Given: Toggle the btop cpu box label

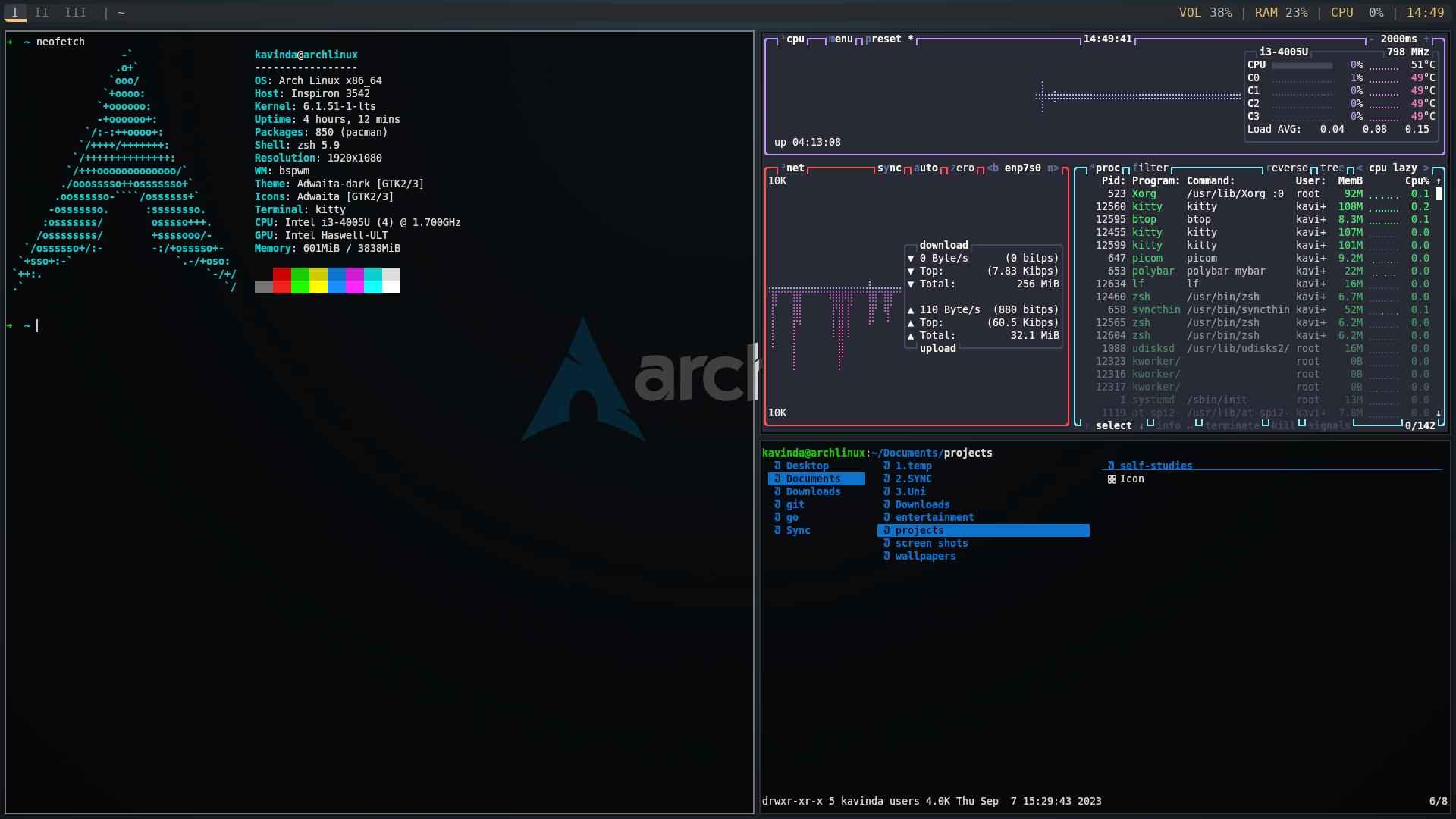Looking at the screenshot, I should [792, 39].
